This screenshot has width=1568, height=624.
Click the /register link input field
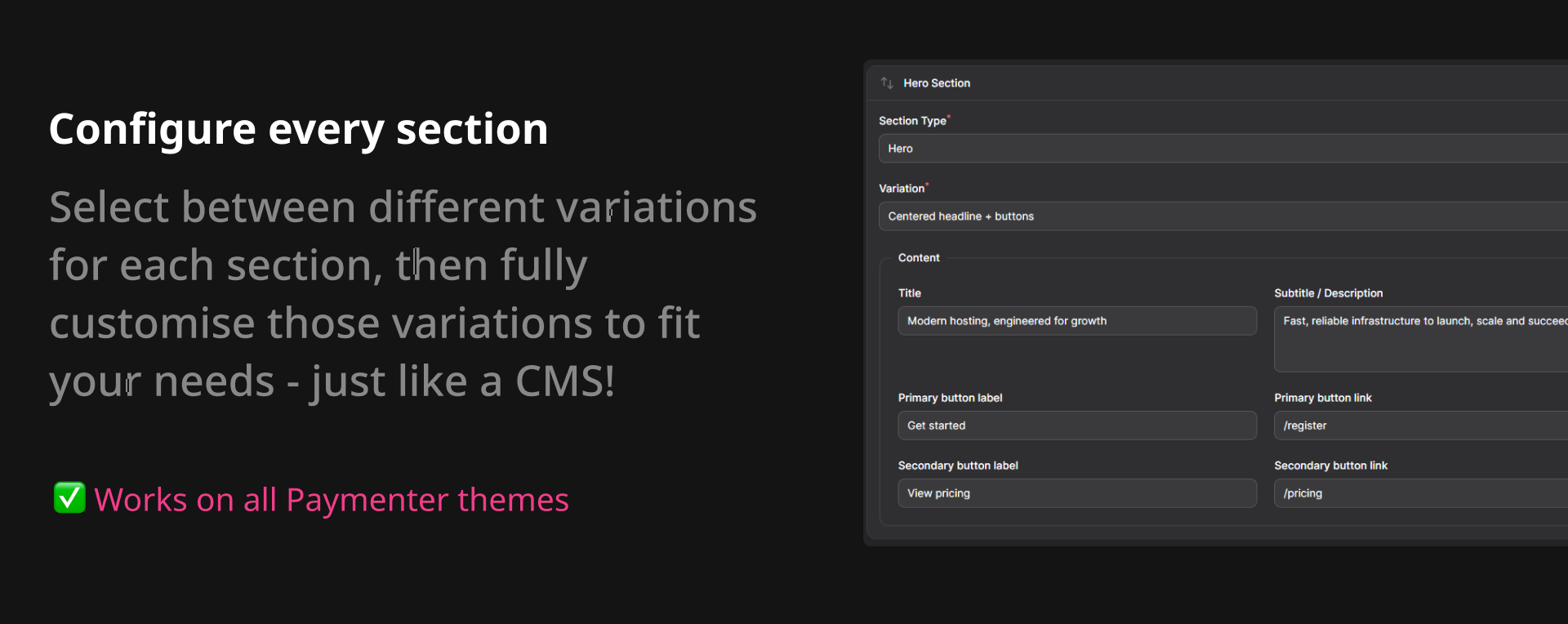coord(1420,426)
